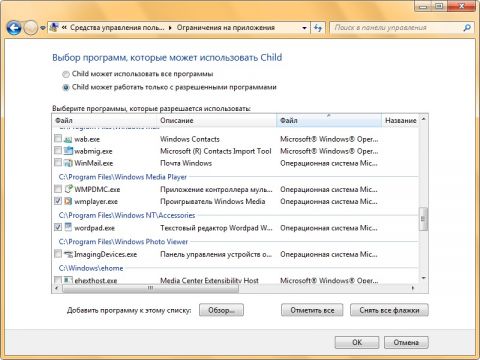Select the 'Почта Windows' description

186,163
